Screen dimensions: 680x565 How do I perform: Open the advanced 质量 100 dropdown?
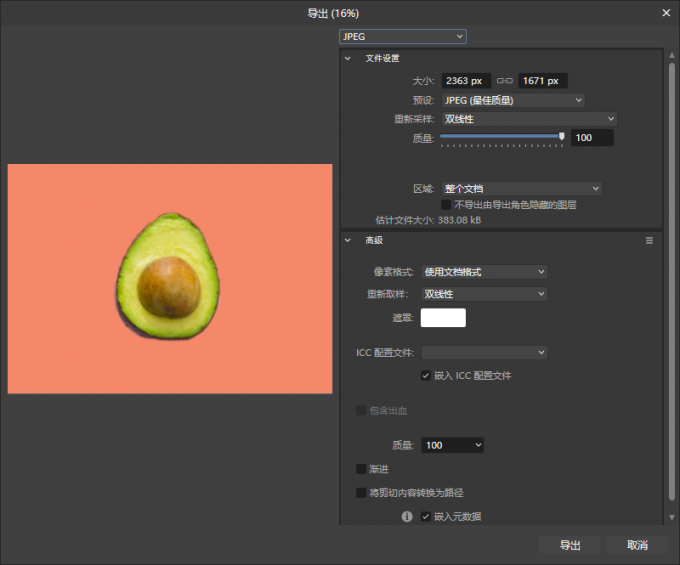pos(452,445)
